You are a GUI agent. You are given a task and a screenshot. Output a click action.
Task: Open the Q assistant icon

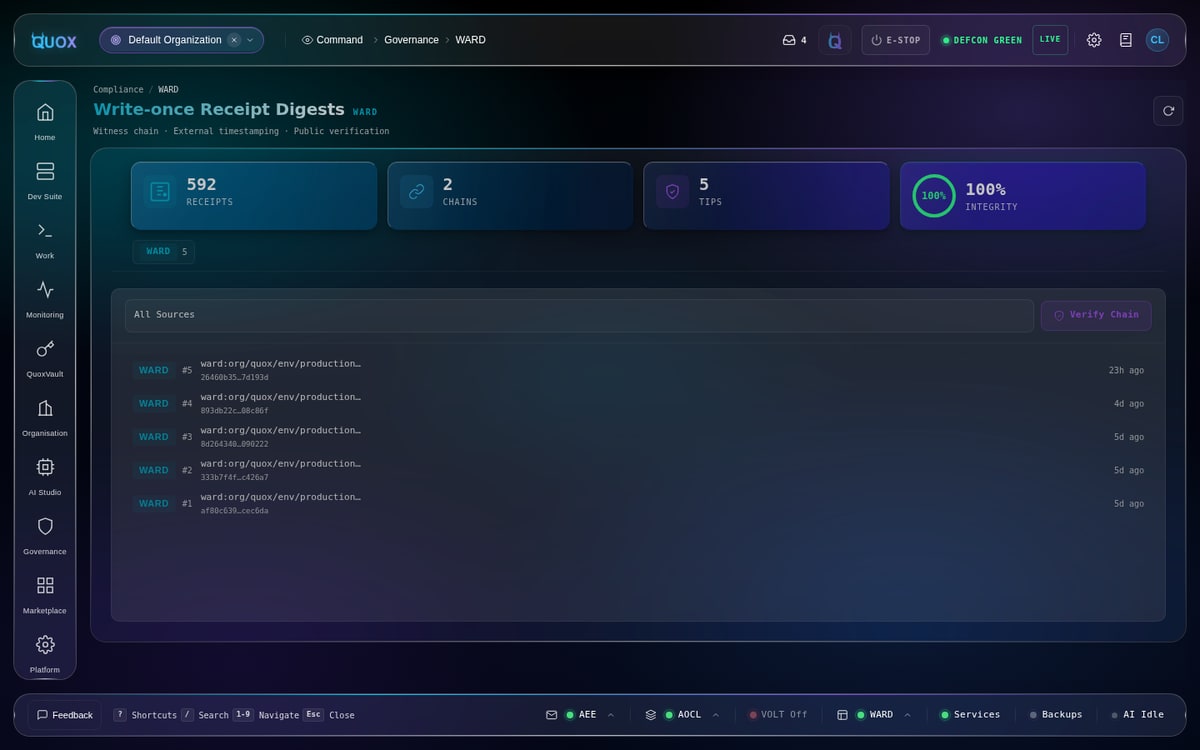pos(835,40)
